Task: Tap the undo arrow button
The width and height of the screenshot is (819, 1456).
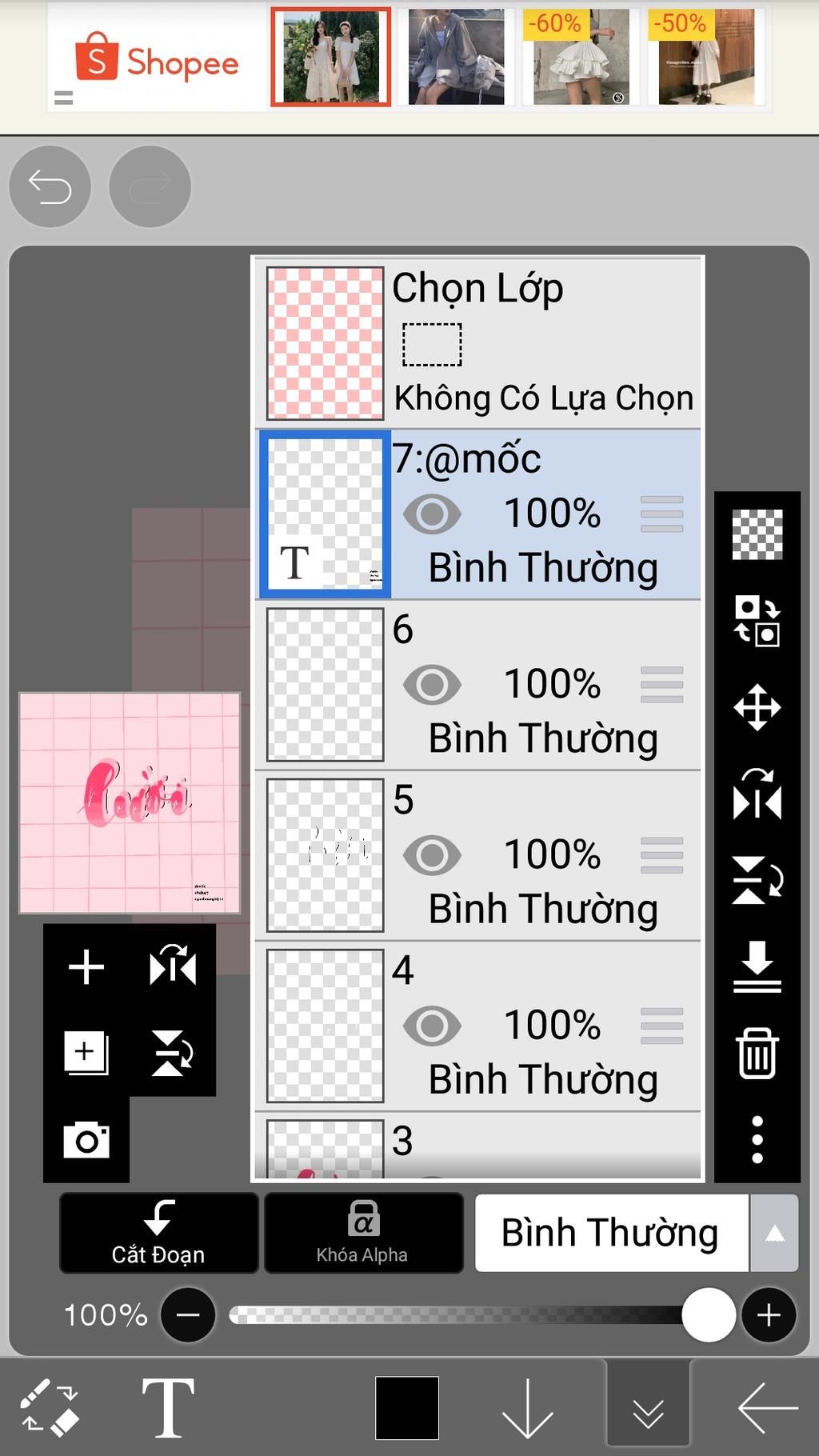Action: coord(50,187)
